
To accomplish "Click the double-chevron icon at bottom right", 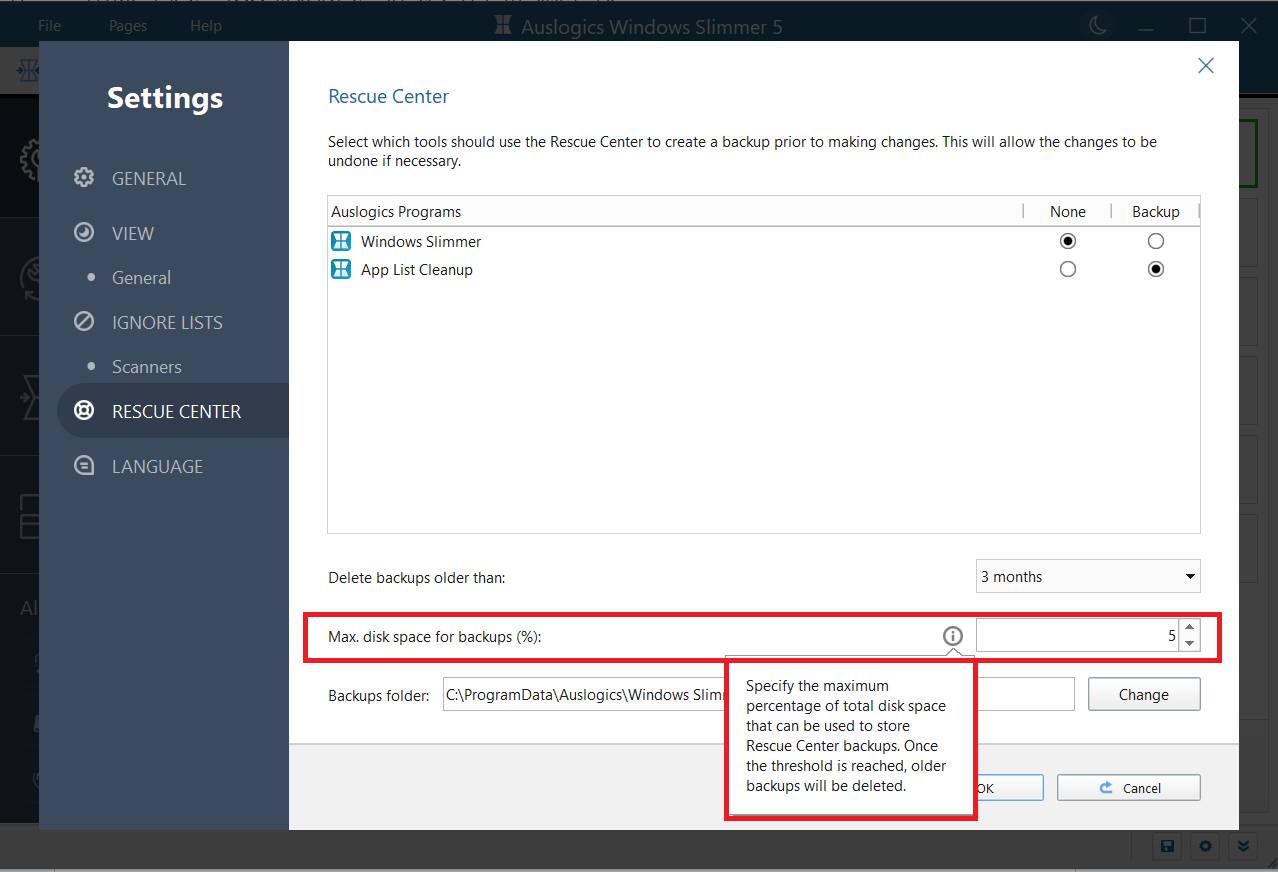I will (x=1242, y=846).
